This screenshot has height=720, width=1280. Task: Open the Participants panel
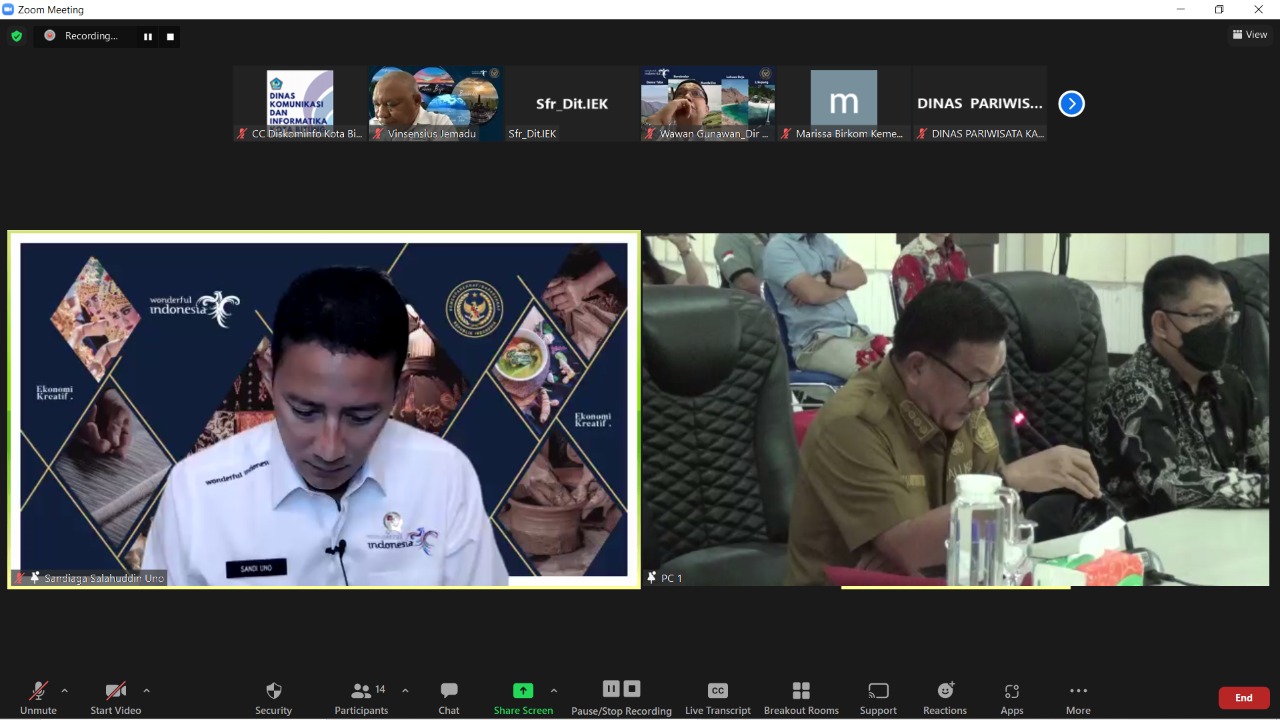click(361, 697)
